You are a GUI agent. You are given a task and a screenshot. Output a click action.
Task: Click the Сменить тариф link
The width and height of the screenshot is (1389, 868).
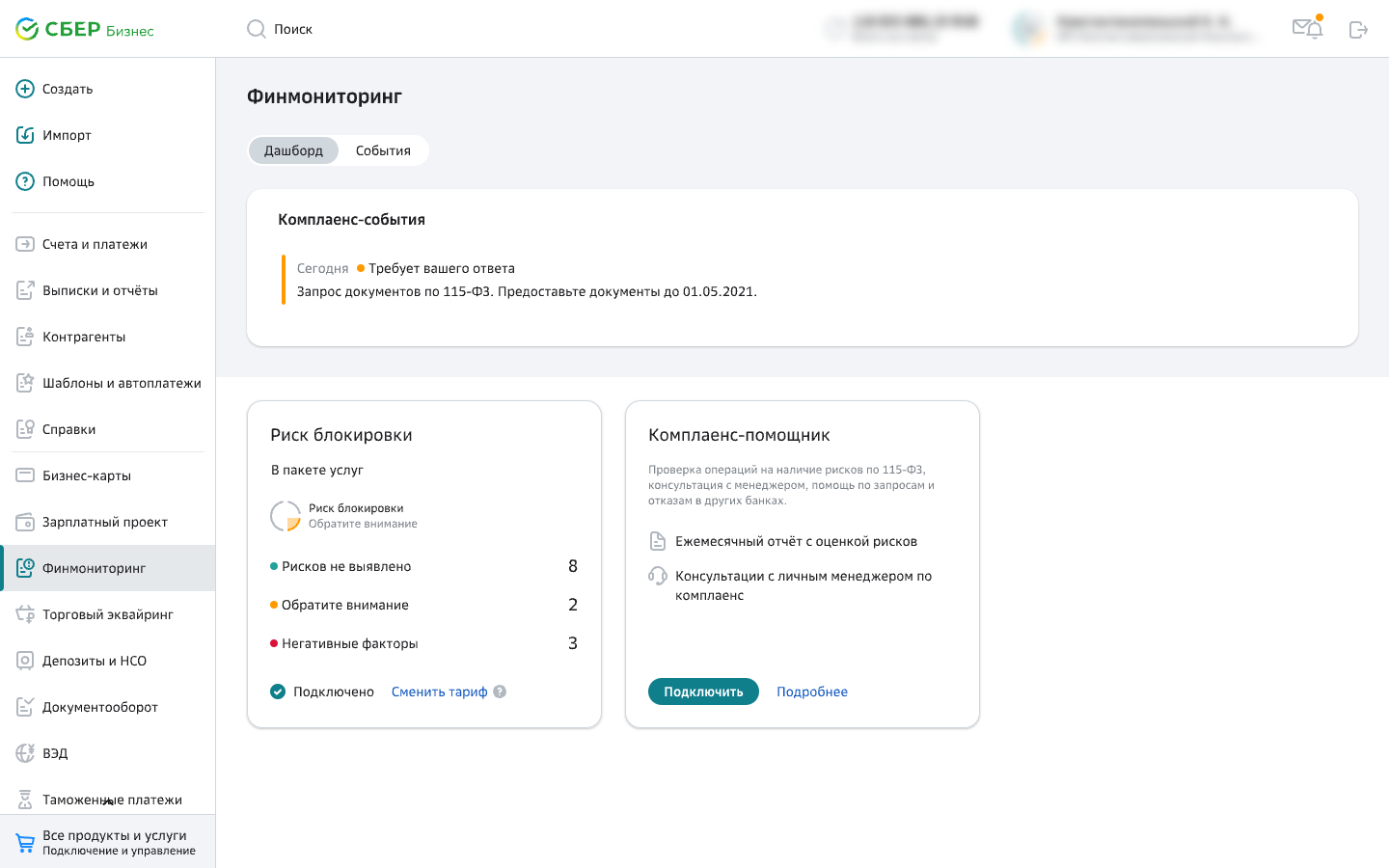(439, 692)
